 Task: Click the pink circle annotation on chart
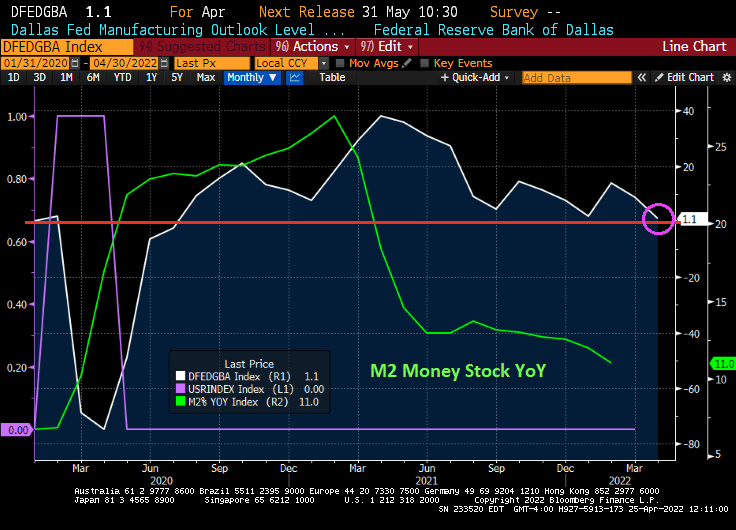tap(657, 218)
